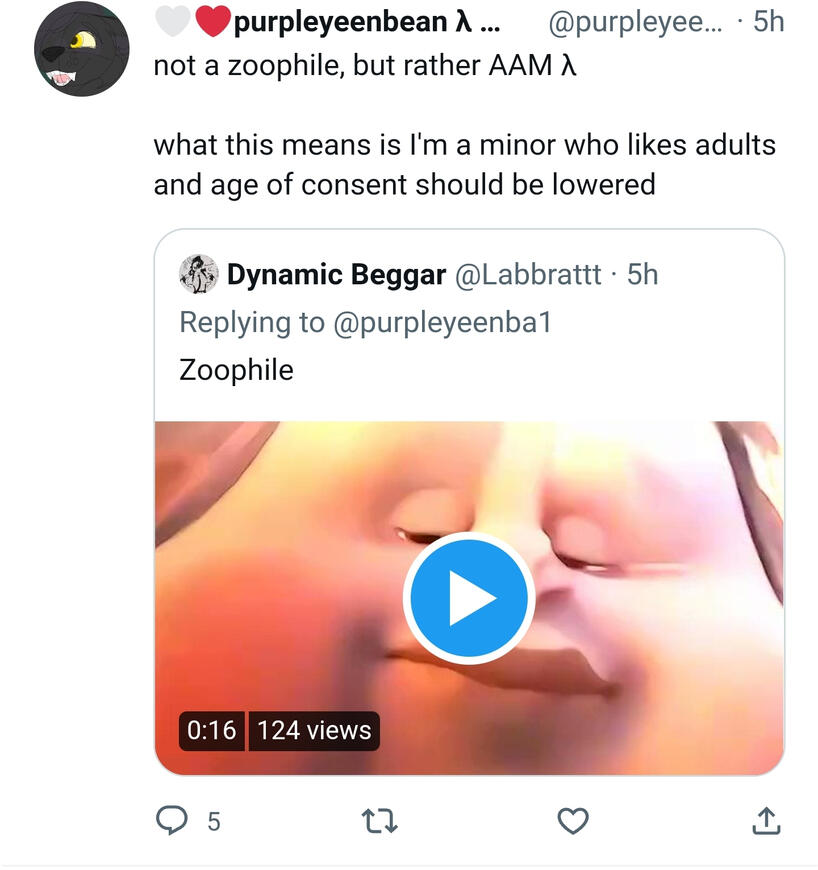Click the truncated @purpleyee... handle

[636, 21]
